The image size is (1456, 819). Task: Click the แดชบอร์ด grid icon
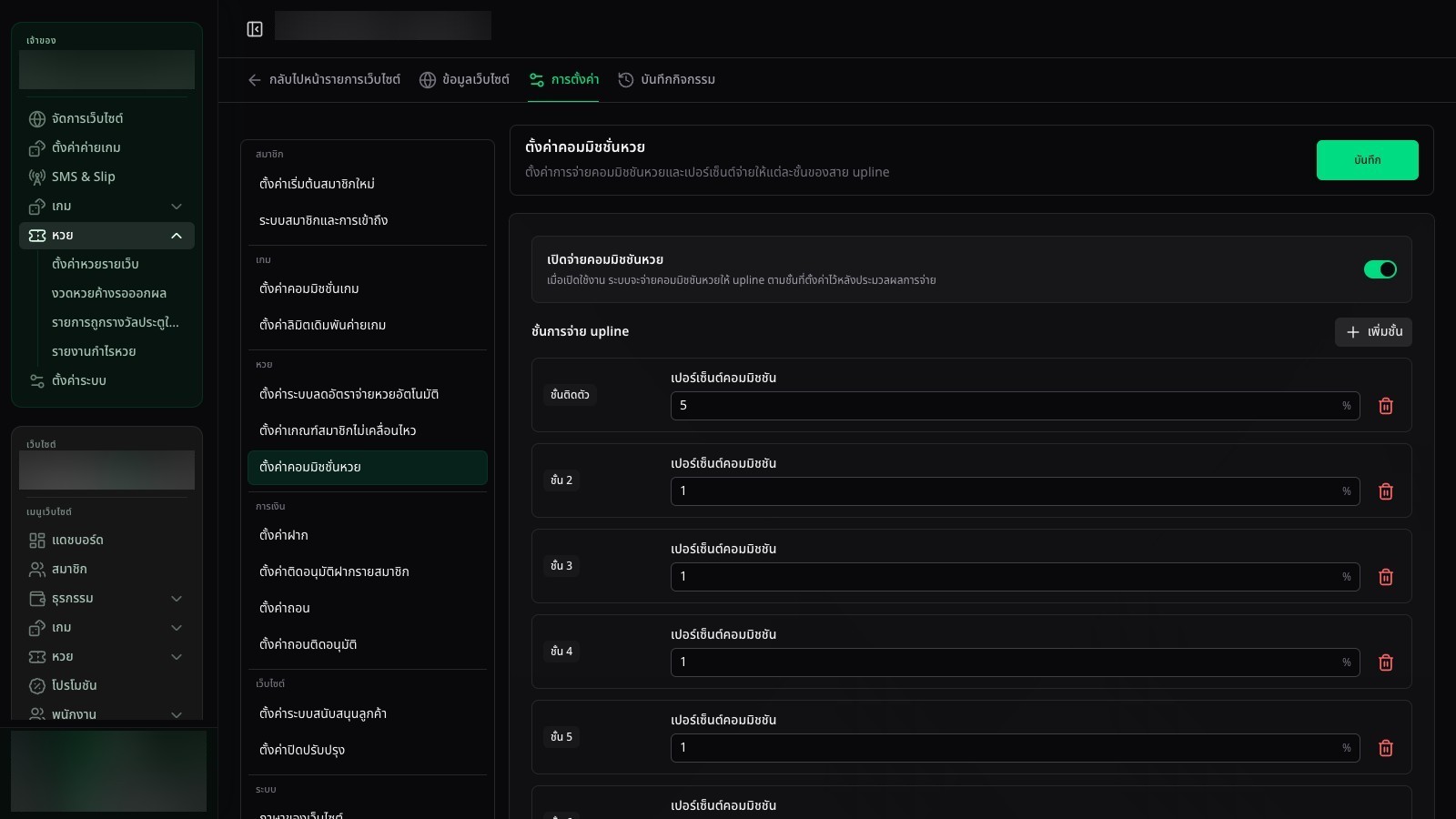point(37,541)
